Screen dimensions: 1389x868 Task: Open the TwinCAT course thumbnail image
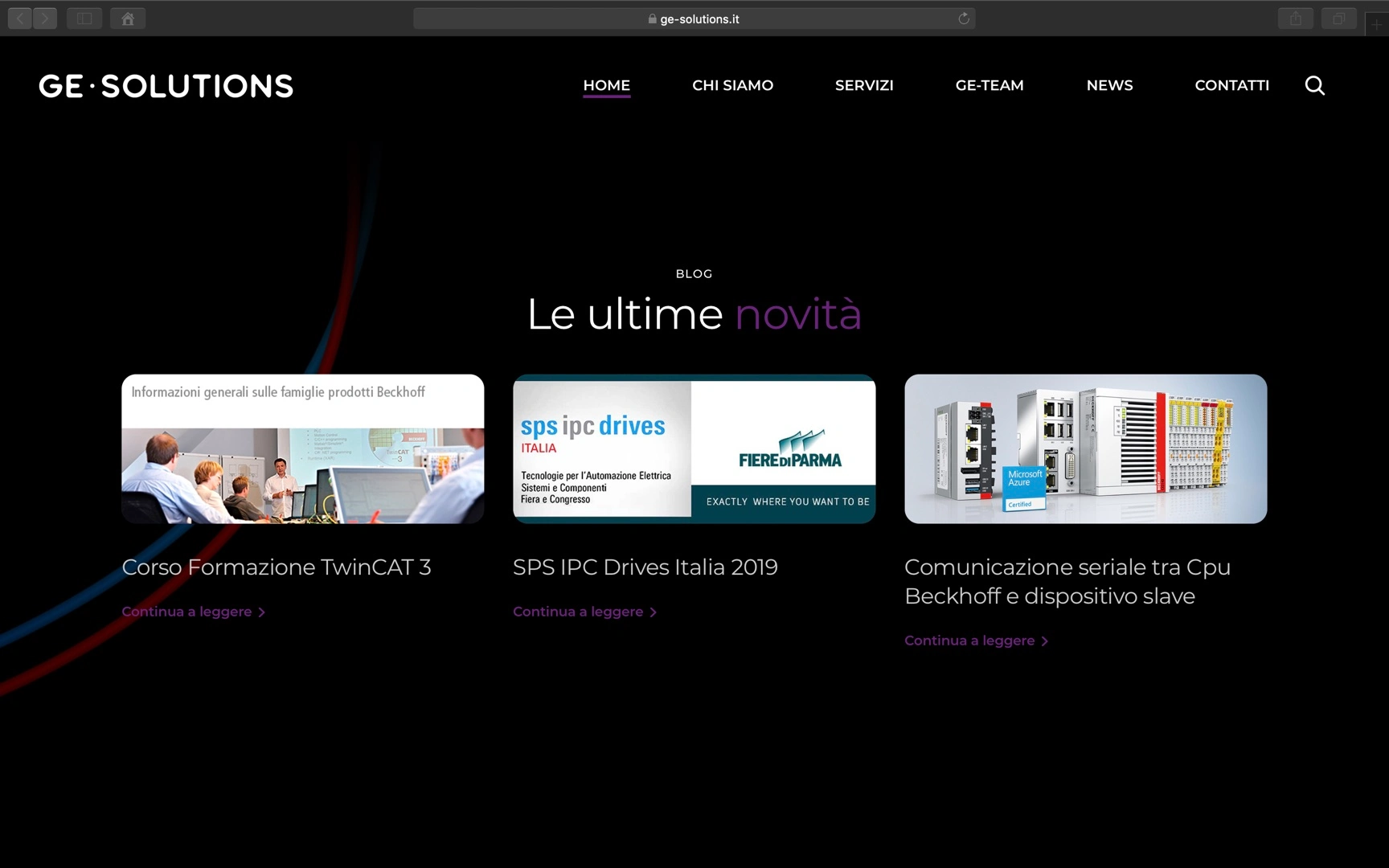[303, 448]
